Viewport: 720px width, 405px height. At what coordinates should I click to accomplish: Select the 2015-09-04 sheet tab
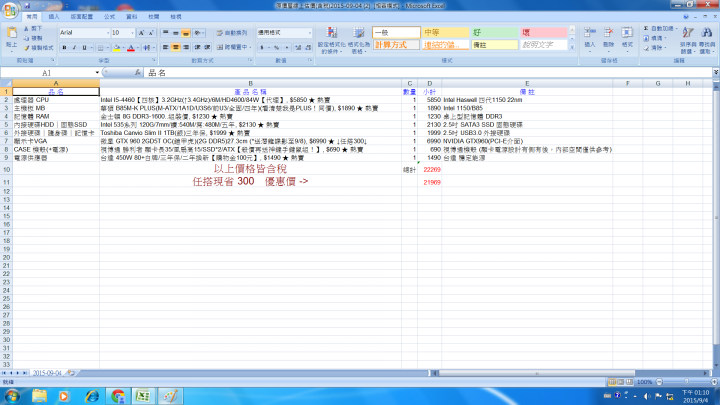[47, 373]
